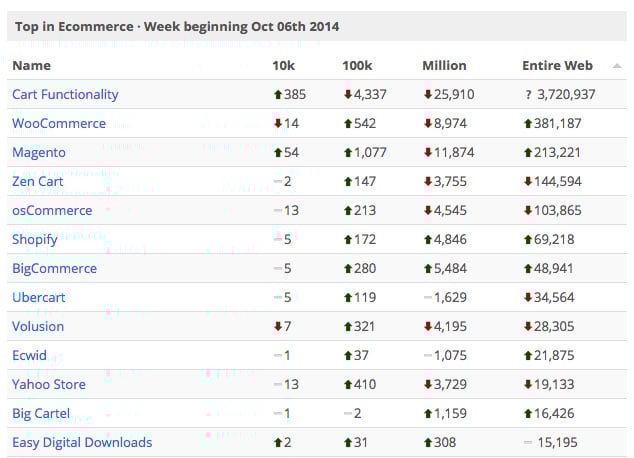Click the down arrow beside 3,729
The height and width of the screenshot is (458, 634).
click(428, 384)
